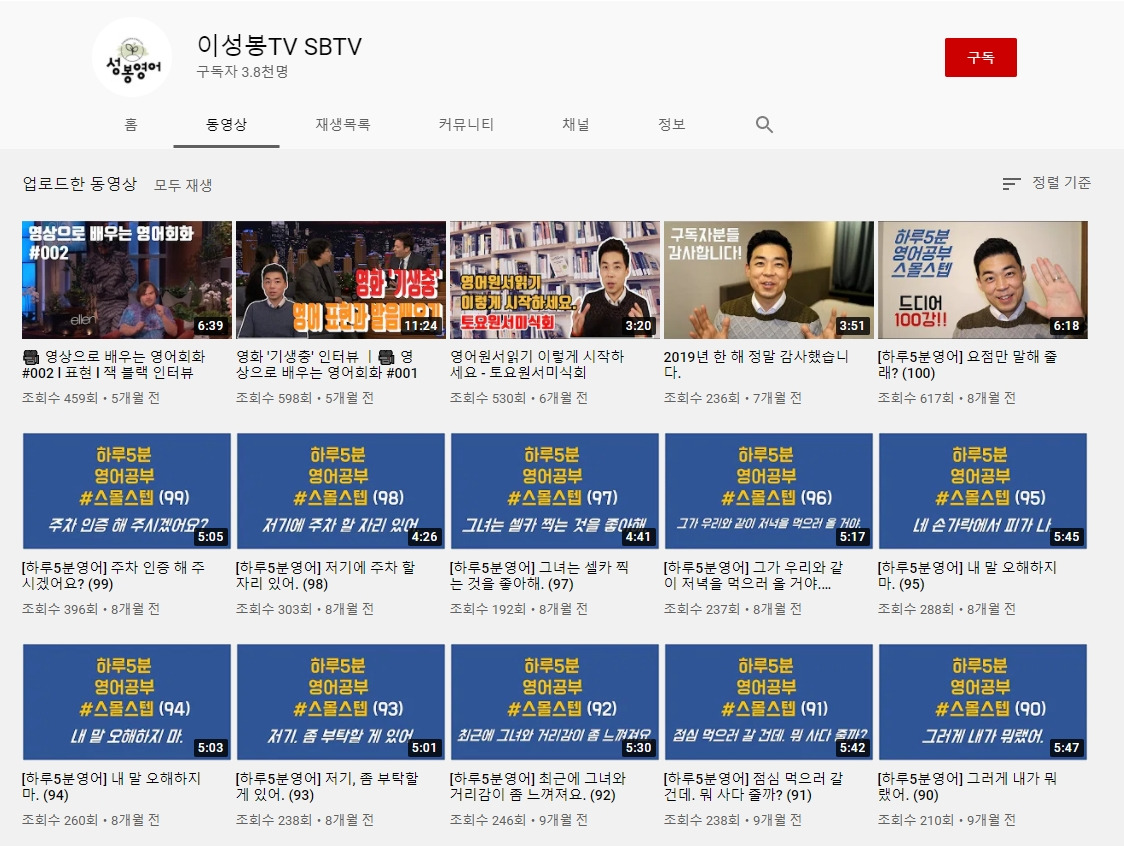Viewport: 1124px width, 846px height.
Task: Select the 동영상 tab
Action: tap(227, 125)
